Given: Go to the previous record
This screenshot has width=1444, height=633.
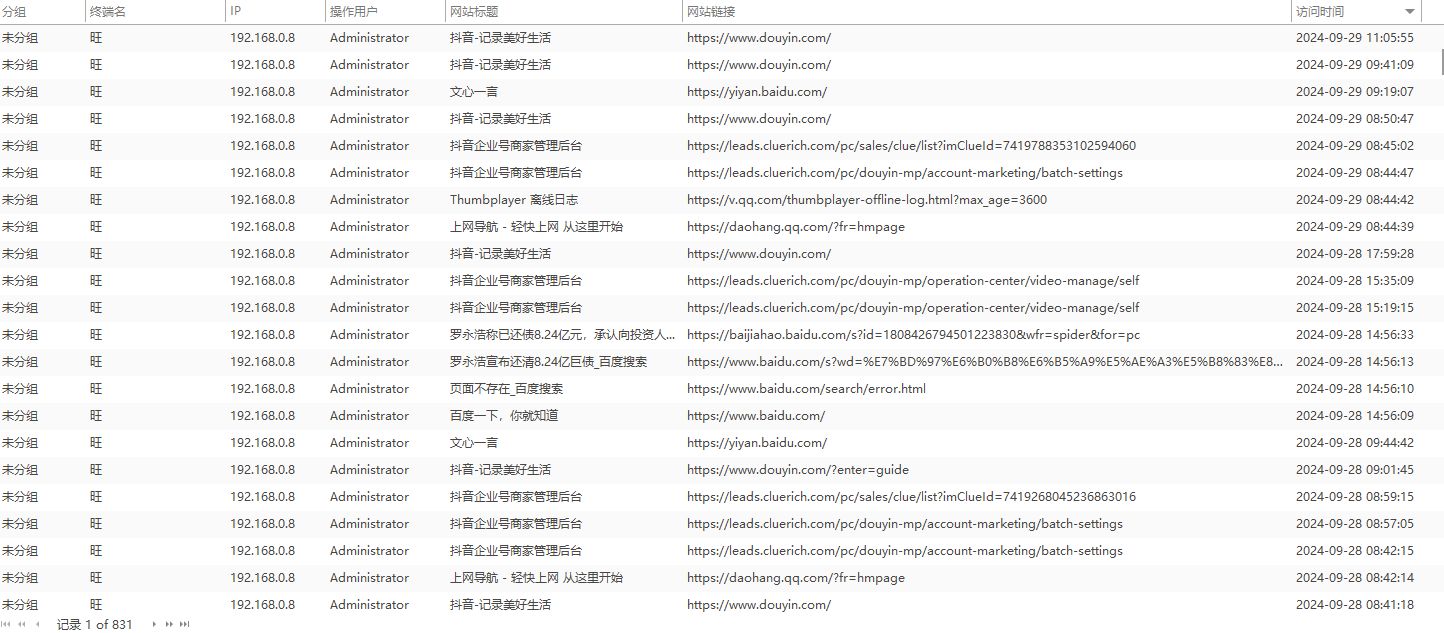Looking at the screenshot, I should pyautogui.click(x=37, y=624).
